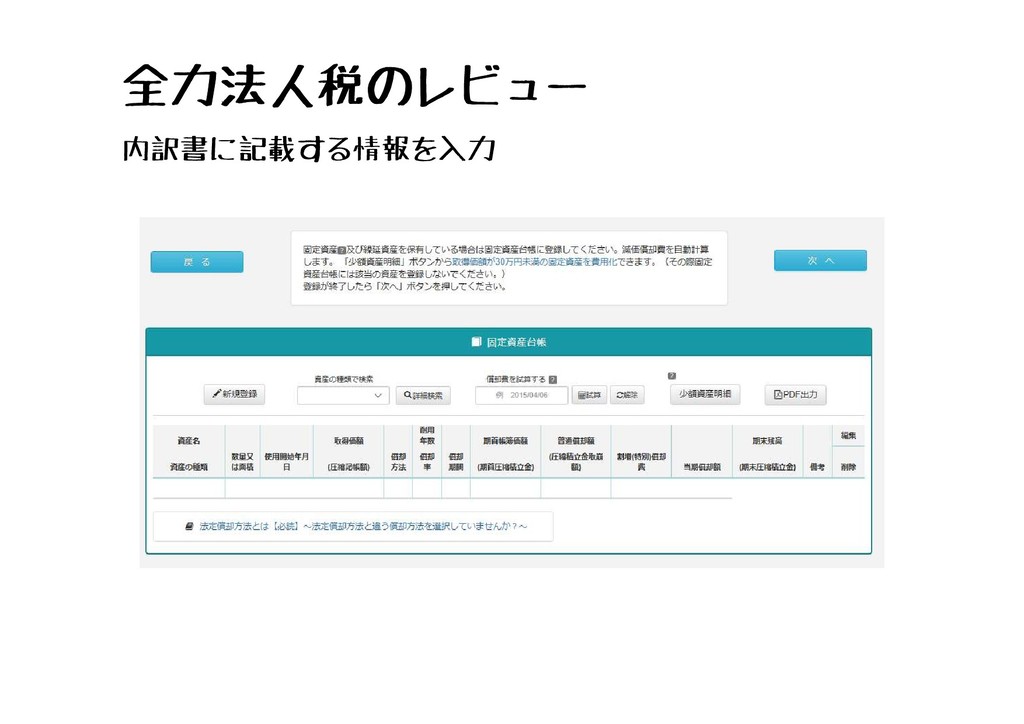Viewport: 1024px width, 724px height.
Task: Click the 削除 column header
Action: point(848,467)
